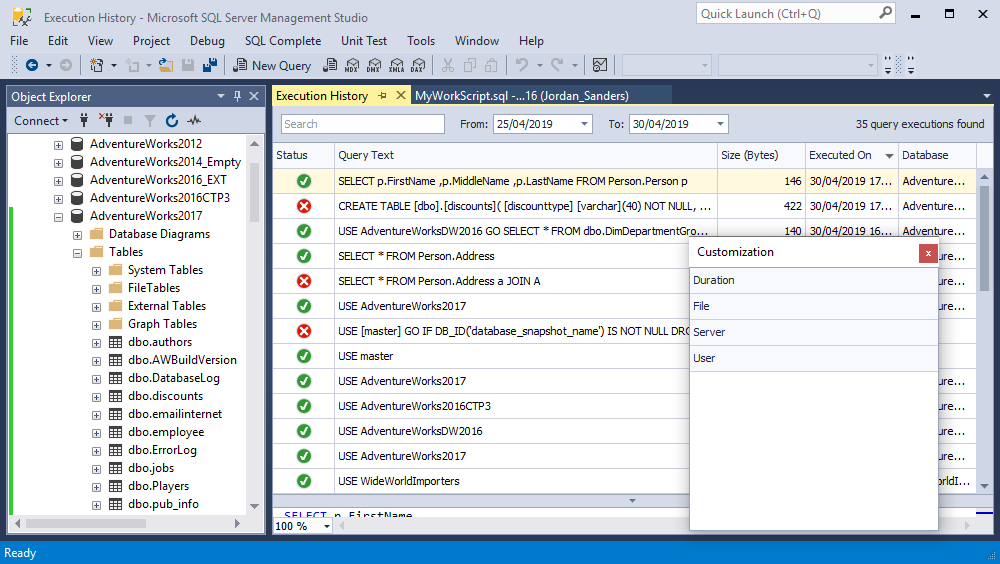Screen dimensions: 1000x564
Task: Collapse the AdventureWorks2017 database node
Action: (58, 217)
